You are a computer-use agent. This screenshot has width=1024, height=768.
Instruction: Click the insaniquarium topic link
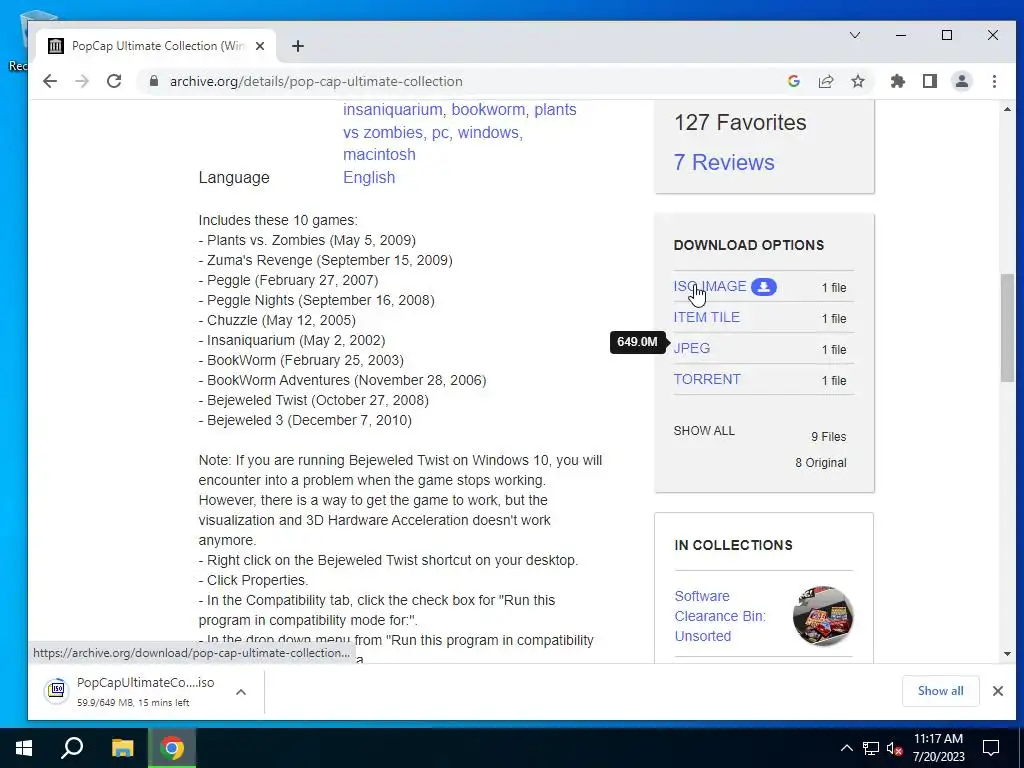392,109
